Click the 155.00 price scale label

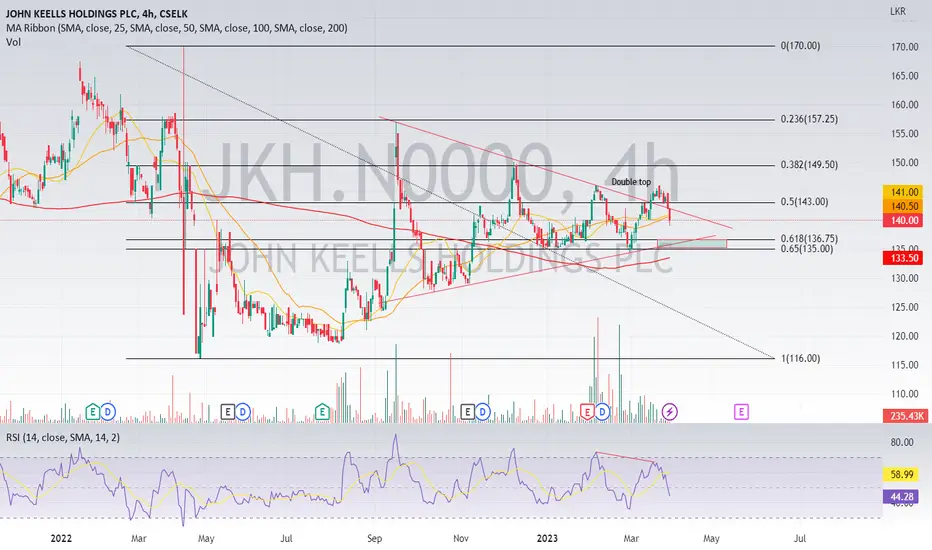point(905,134)
